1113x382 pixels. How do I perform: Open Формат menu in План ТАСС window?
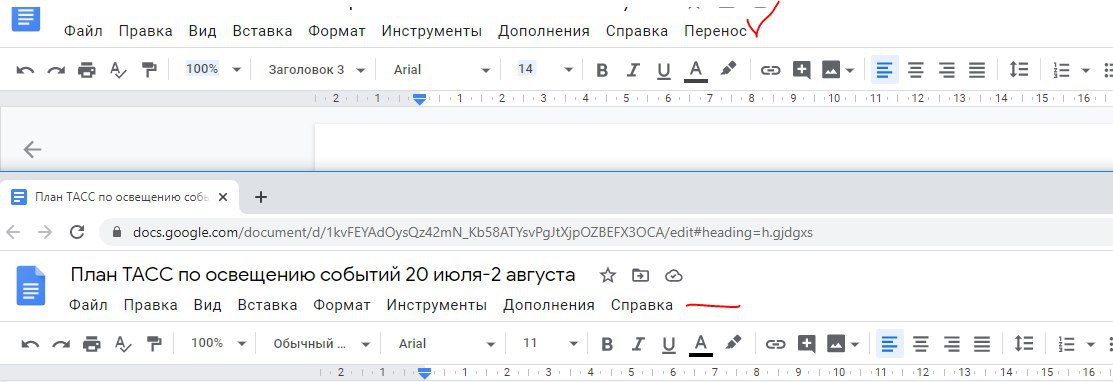coord(341,305)
